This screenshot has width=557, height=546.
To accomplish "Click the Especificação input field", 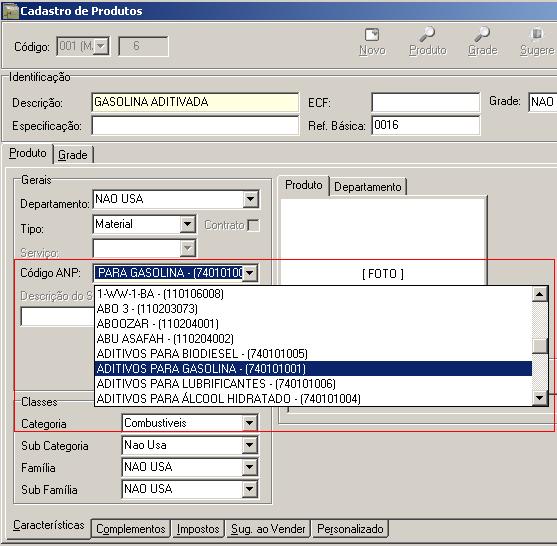I will coord(195,126).
